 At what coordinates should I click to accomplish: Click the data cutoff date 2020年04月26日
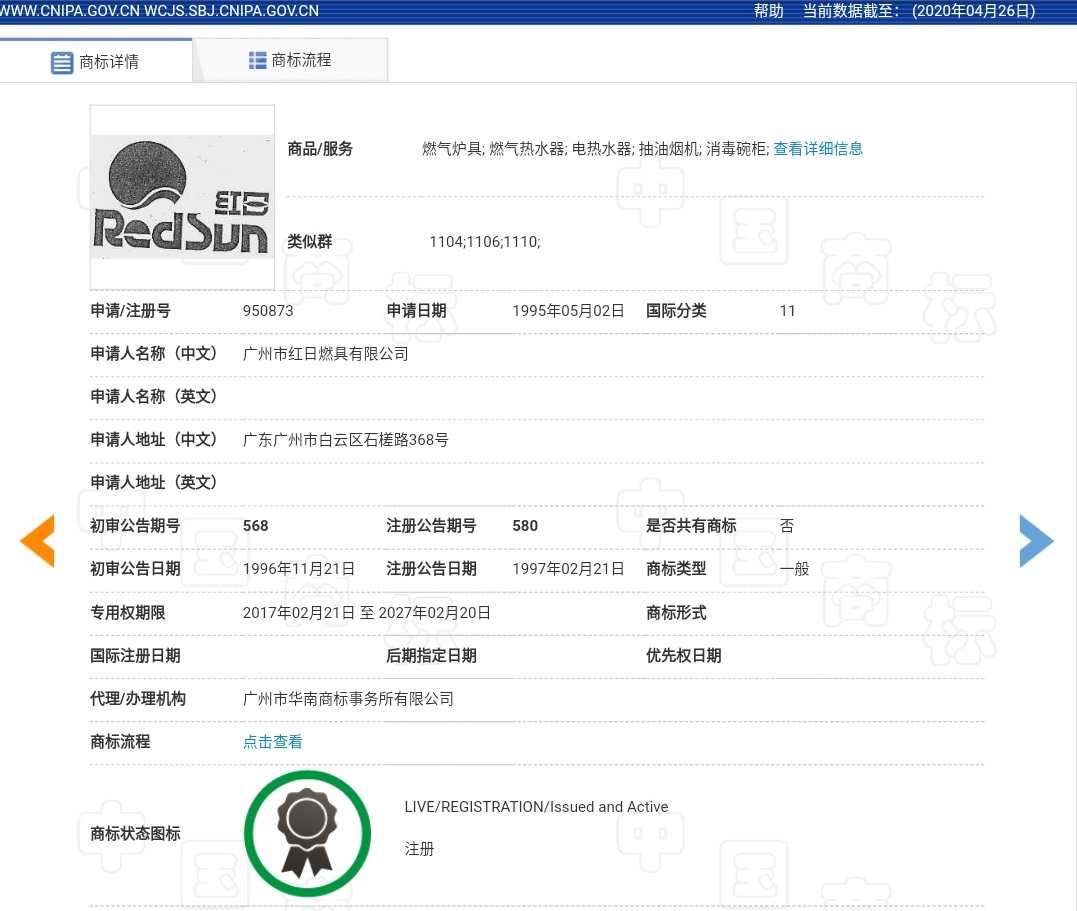[973, 11]
